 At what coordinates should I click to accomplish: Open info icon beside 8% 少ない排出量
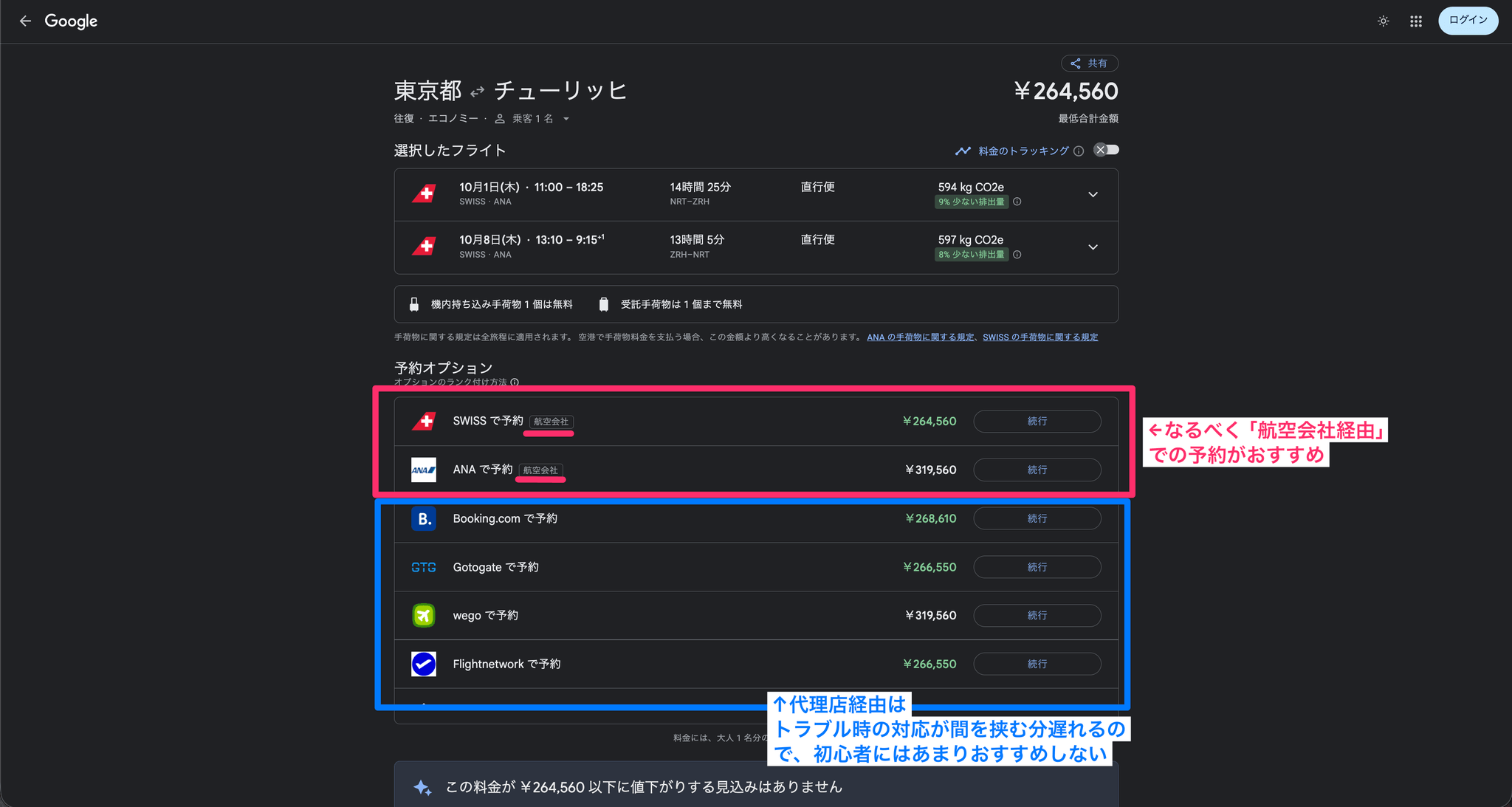1017,255
